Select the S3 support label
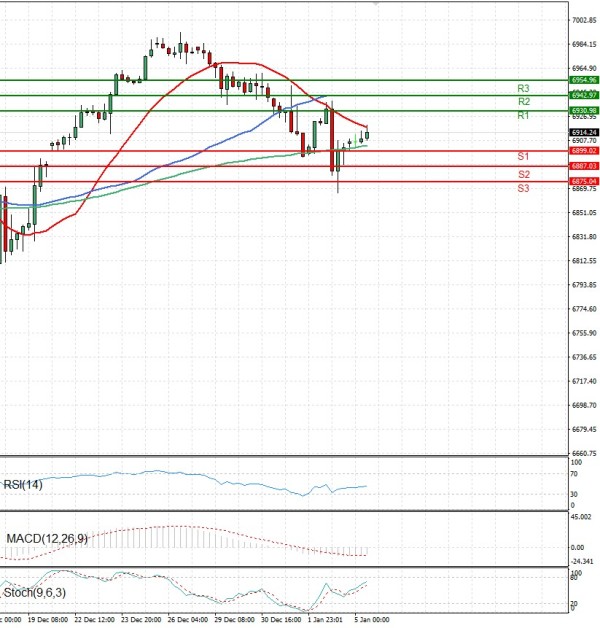This screenshot has width=600, height=628. (x=523, y=188)
